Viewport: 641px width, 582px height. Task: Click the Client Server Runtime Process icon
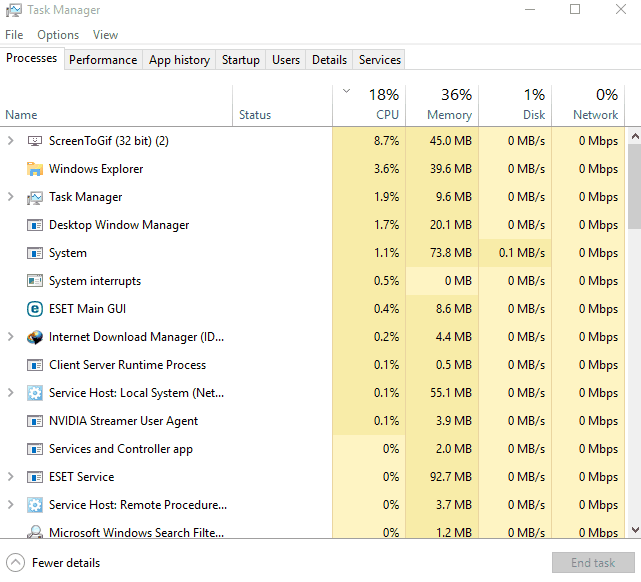click(x=35, y=365)
